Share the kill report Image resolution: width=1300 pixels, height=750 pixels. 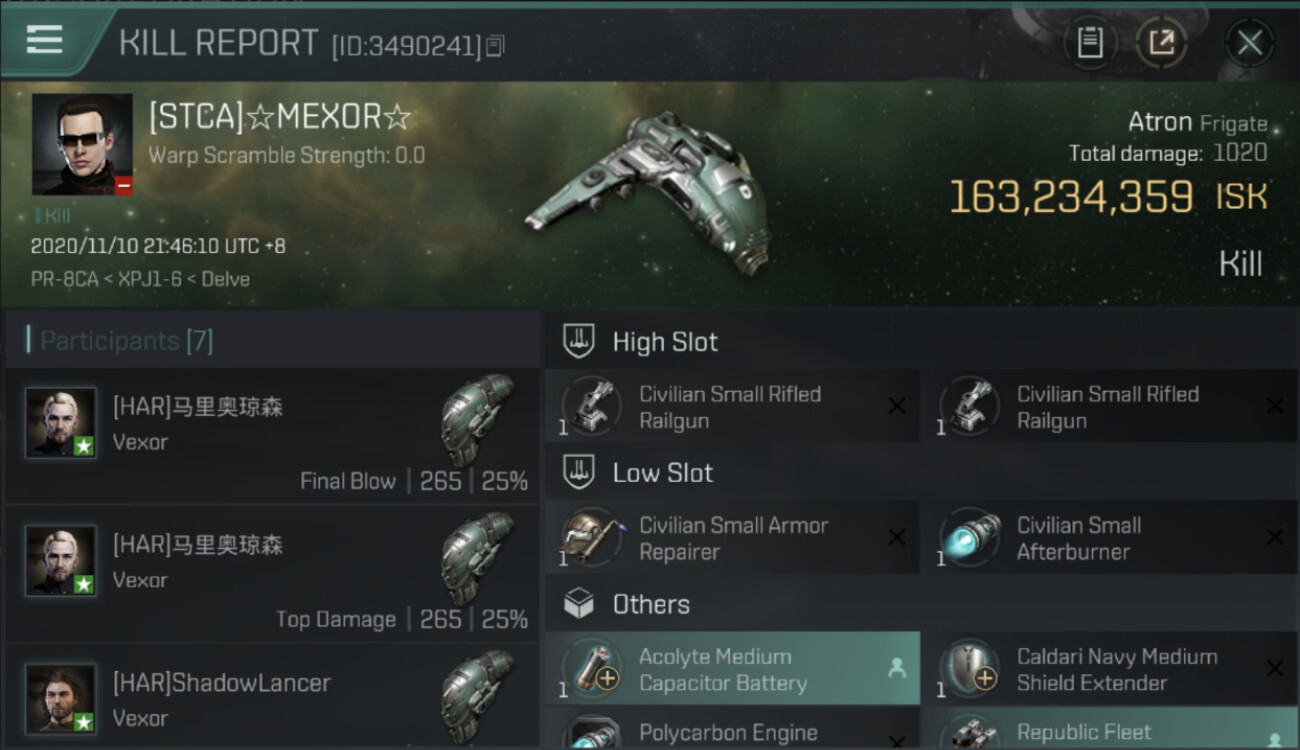[x=1161, y=43]
